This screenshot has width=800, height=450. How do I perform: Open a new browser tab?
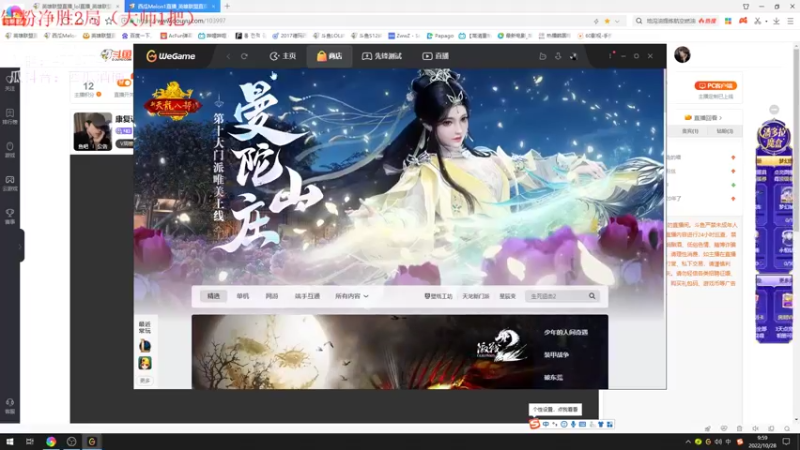pos(227,6)
